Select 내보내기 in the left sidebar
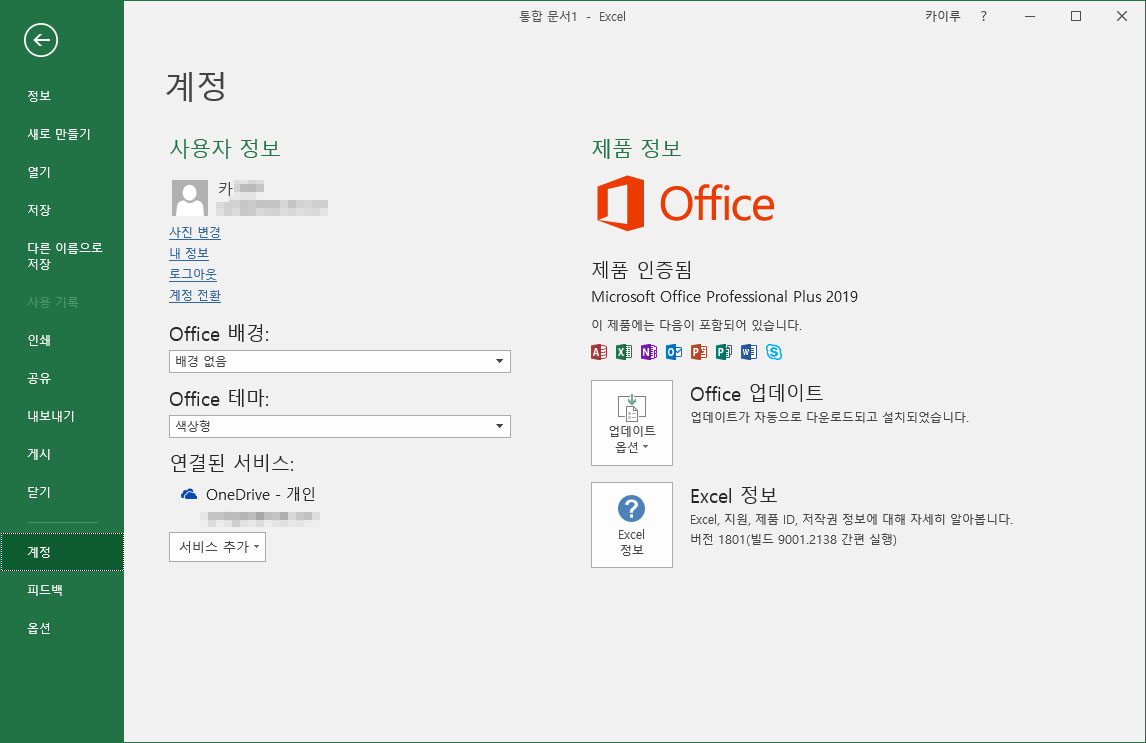Viewport: 1146px width, 743px height. coord(51,416)
